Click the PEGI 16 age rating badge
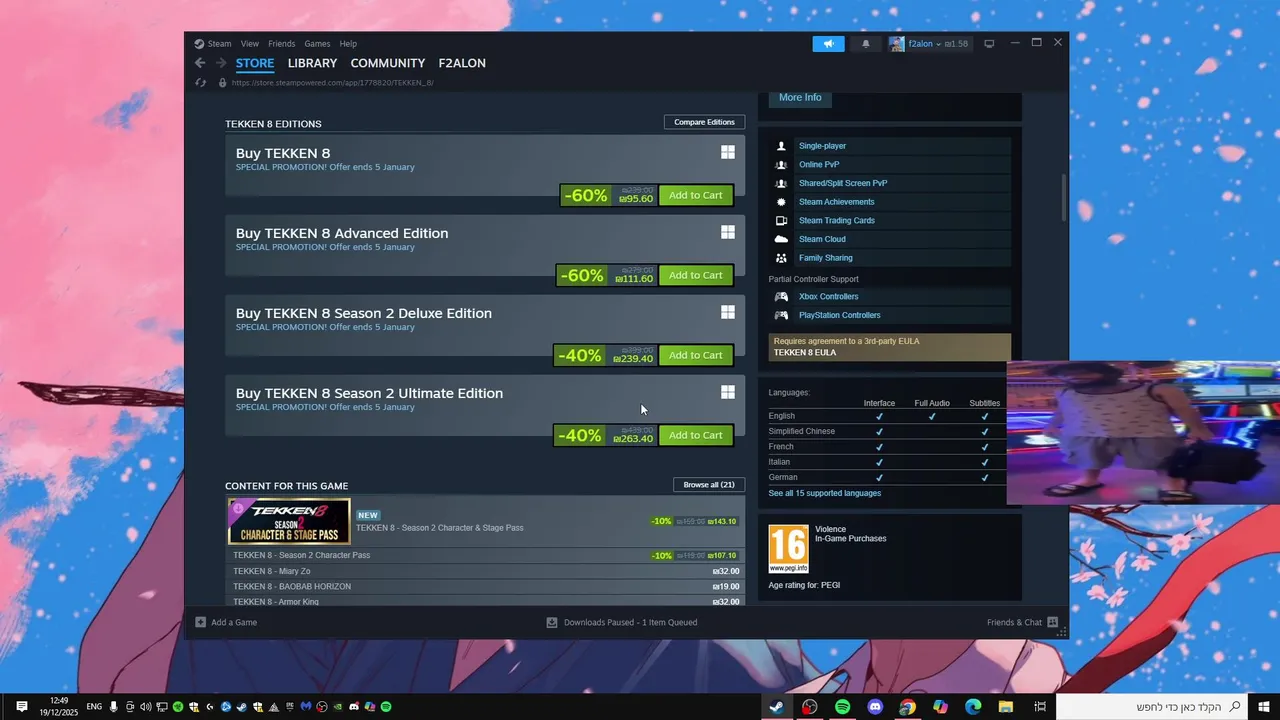This screenshot has height=720, width=1280. pos(788,549)
